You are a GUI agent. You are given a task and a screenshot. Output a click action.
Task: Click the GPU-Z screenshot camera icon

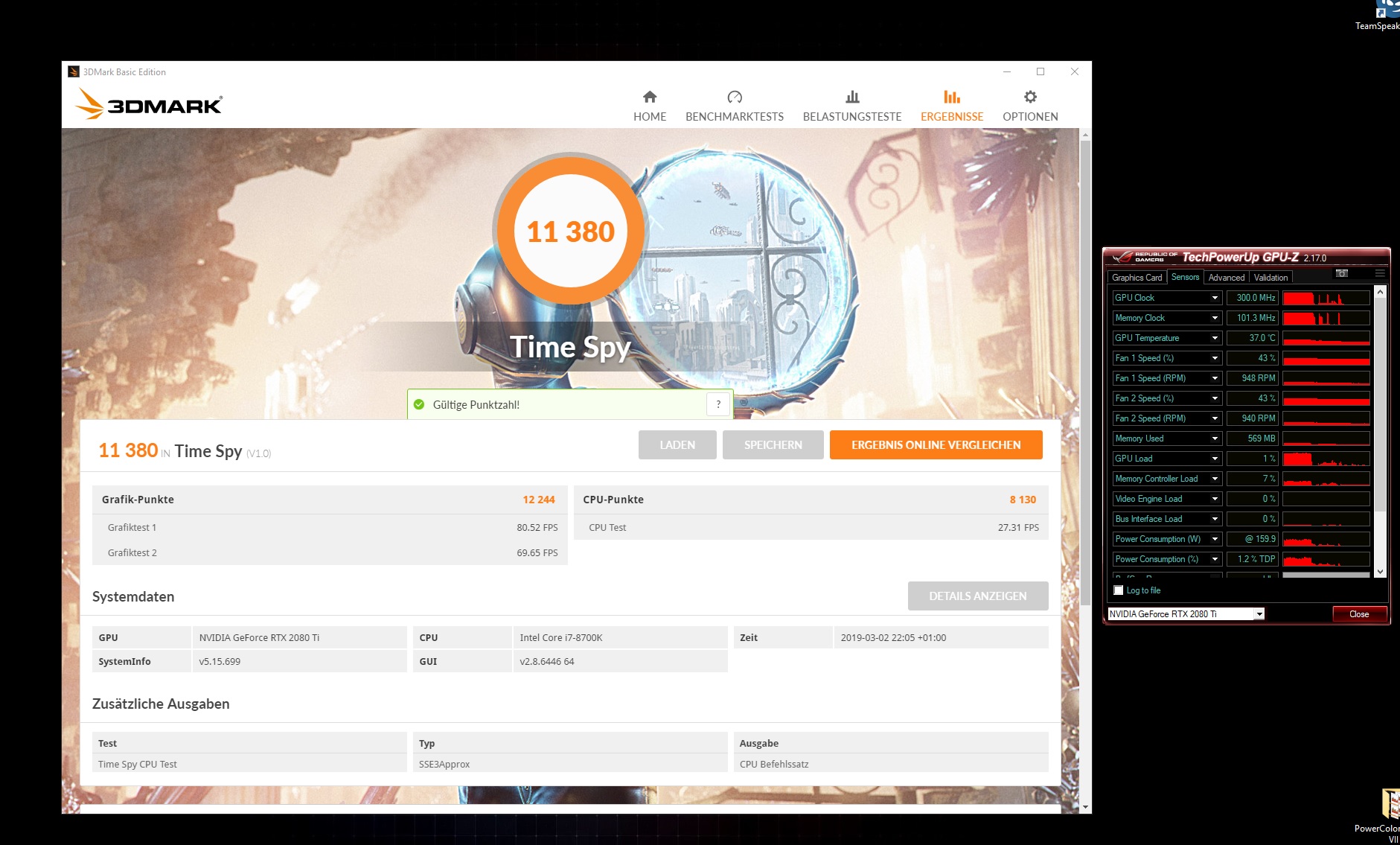click(x=1341, y=273)
